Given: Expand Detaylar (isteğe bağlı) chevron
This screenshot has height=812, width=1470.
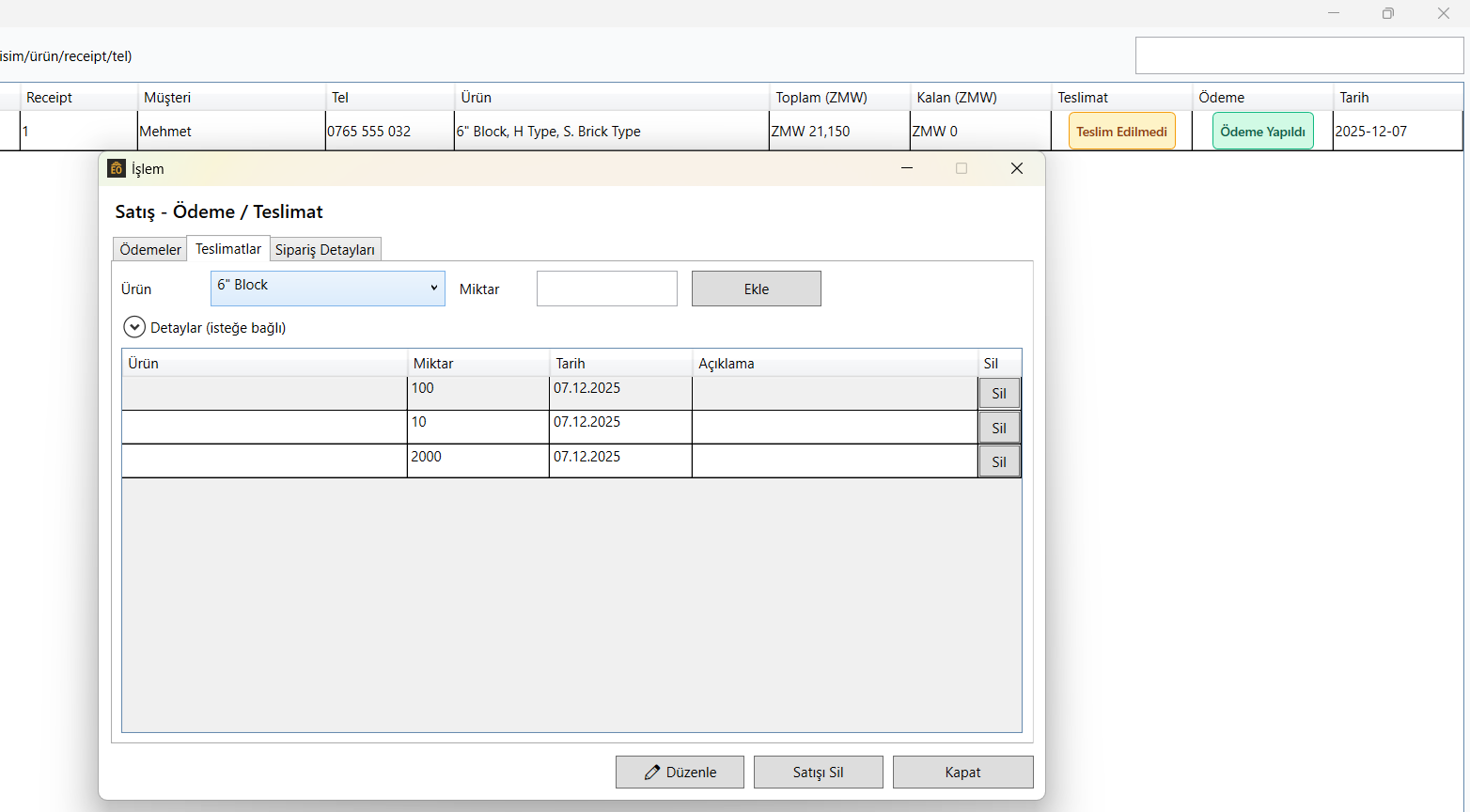Looking at the screenshot, I should point(134,327).
